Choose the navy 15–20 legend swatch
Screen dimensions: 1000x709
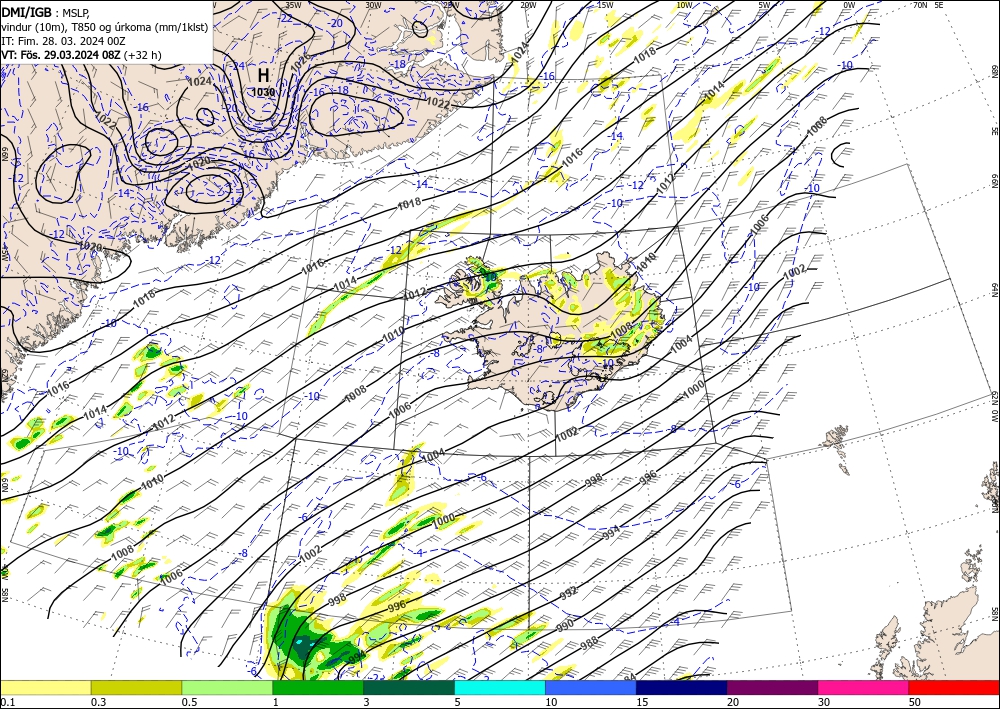(x=682, y=687)
